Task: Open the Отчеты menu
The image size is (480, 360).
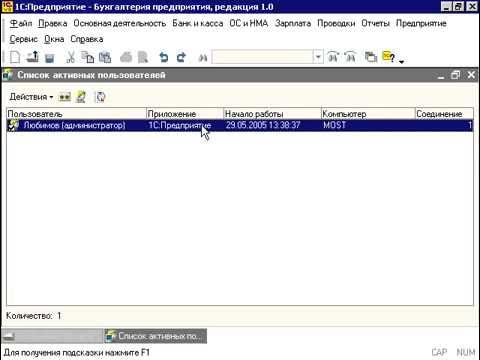Action: 375,23
